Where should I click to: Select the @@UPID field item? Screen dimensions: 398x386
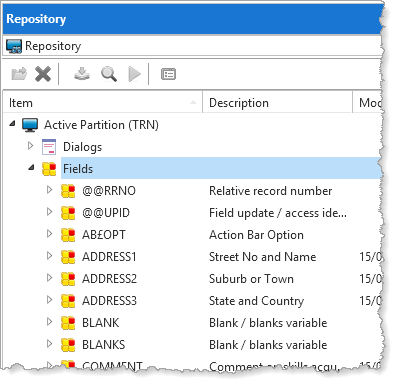pyautogui.click(x=106, y=213)
